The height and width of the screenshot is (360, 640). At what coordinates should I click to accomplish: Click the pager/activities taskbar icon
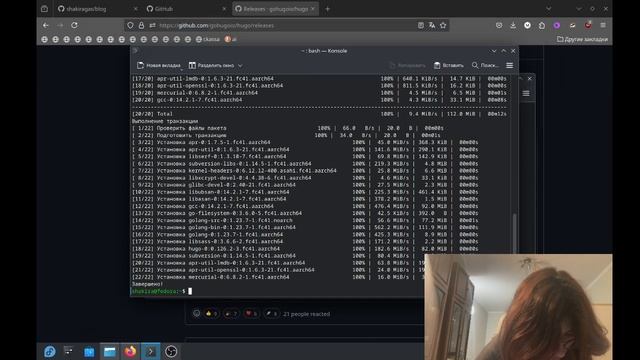pos(69,351)
